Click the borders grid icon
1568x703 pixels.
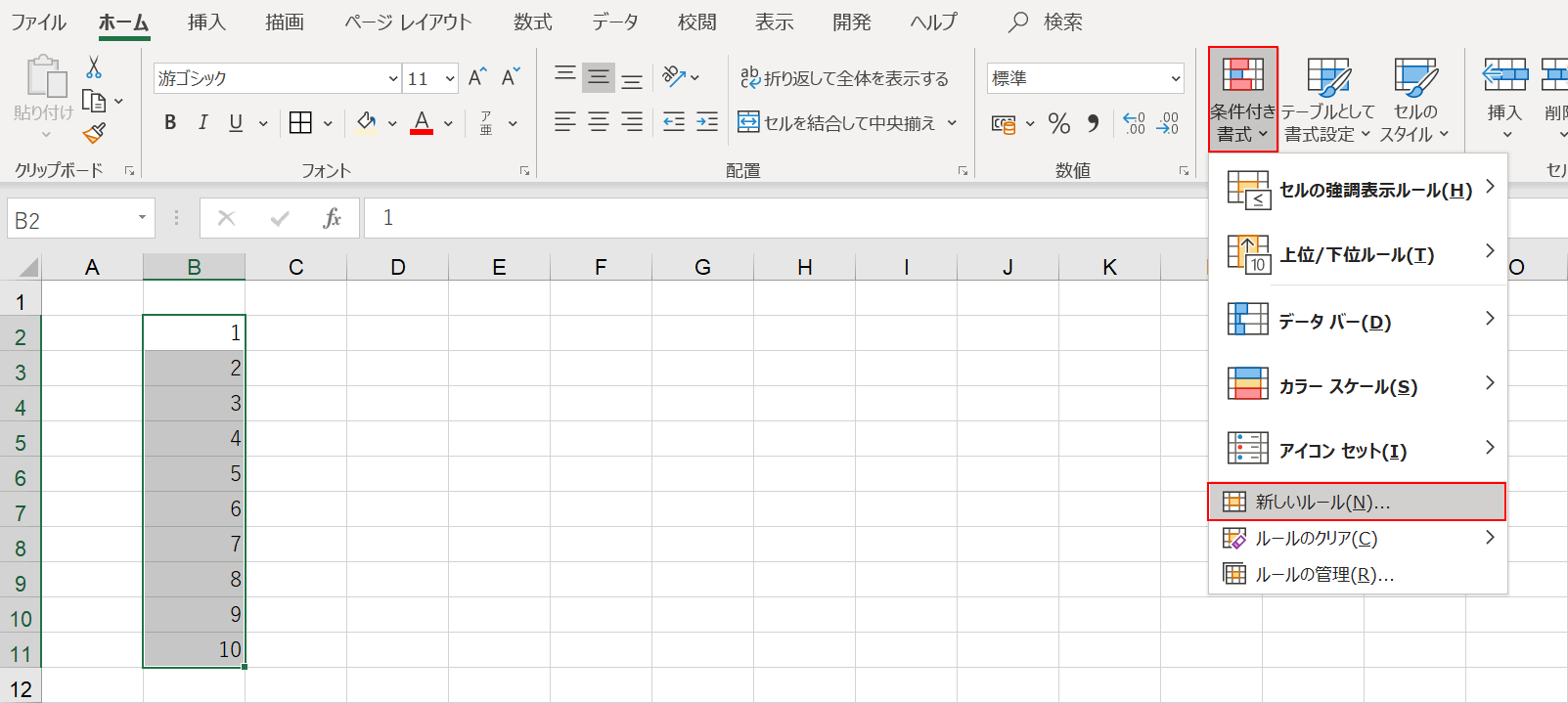click(x=301, y=122)
